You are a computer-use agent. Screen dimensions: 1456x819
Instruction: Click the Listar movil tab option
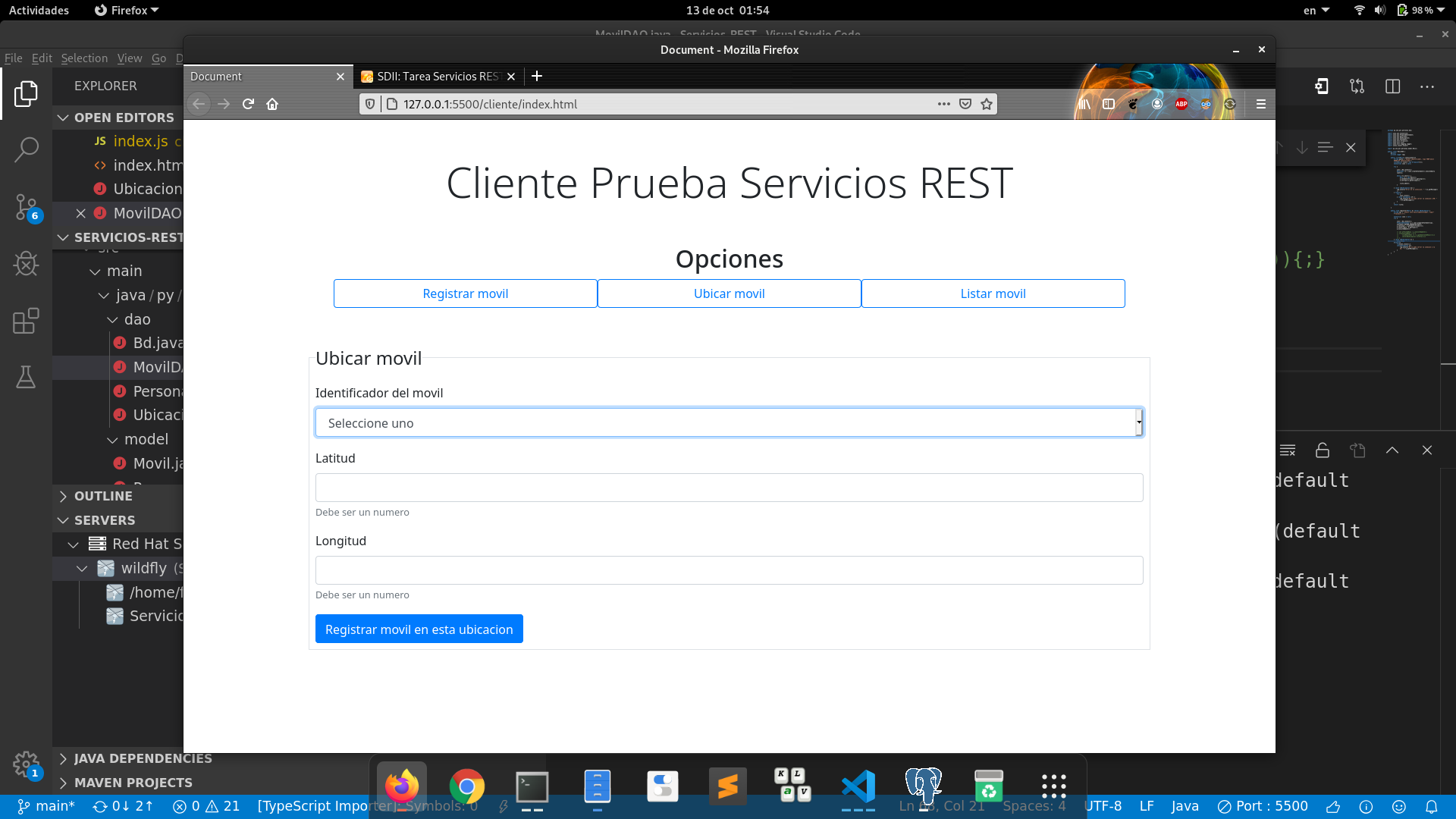coord(992,292)
